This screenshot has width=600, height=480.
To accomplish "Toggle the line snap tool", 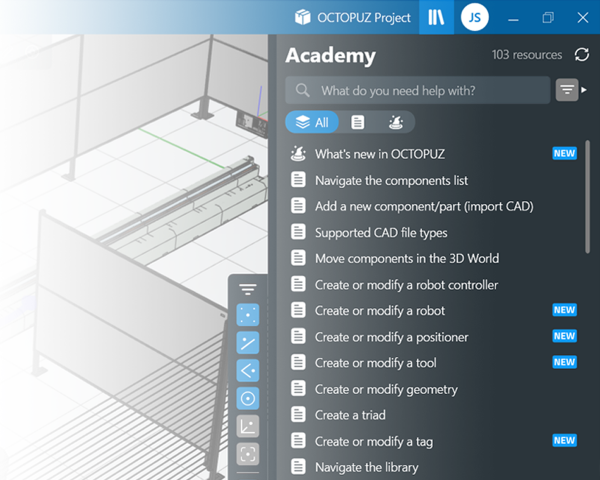I will pyautogui.click(x=248, y=343).
